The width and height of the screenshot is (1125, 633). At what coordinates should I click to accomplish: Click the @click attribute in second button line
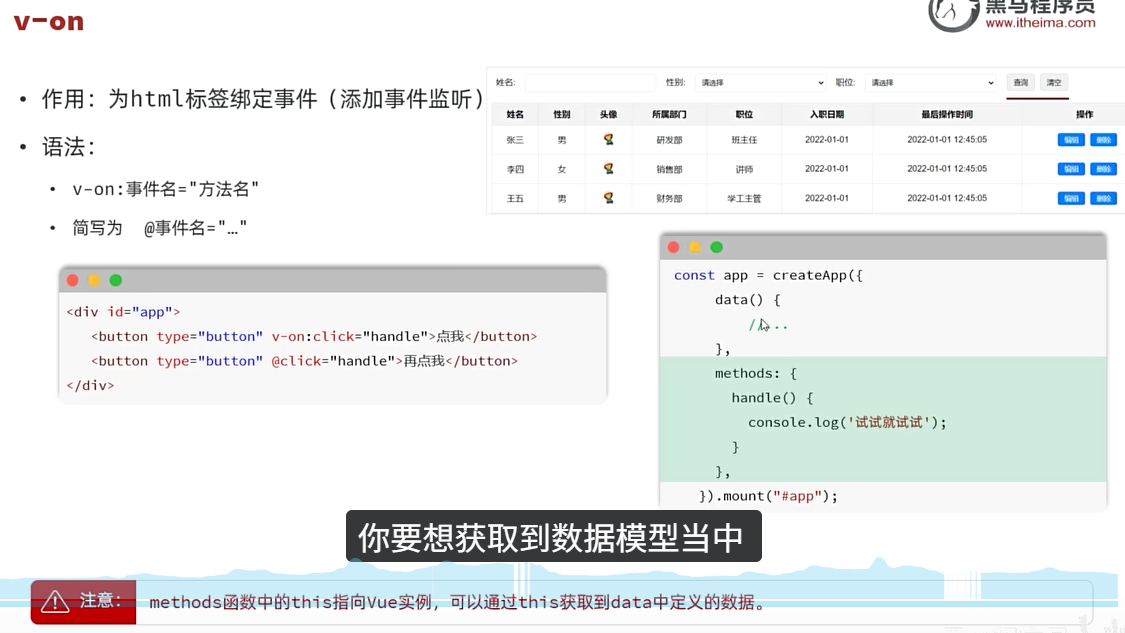click(x=296, y=361)
